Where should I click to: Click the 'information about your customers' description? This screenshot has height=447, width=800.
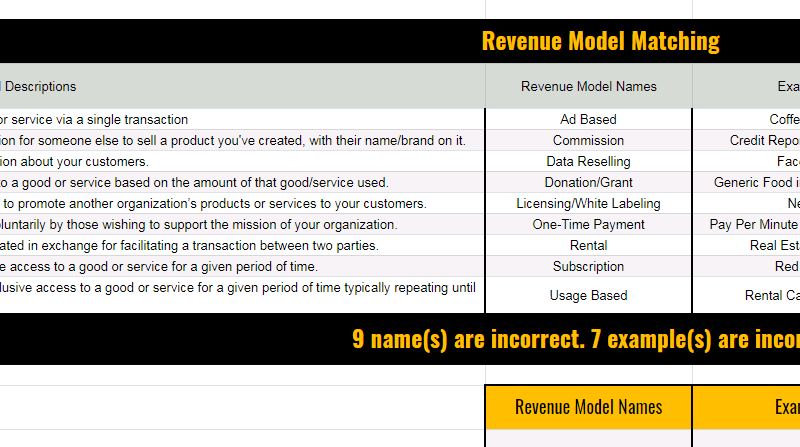click(242, 161)
